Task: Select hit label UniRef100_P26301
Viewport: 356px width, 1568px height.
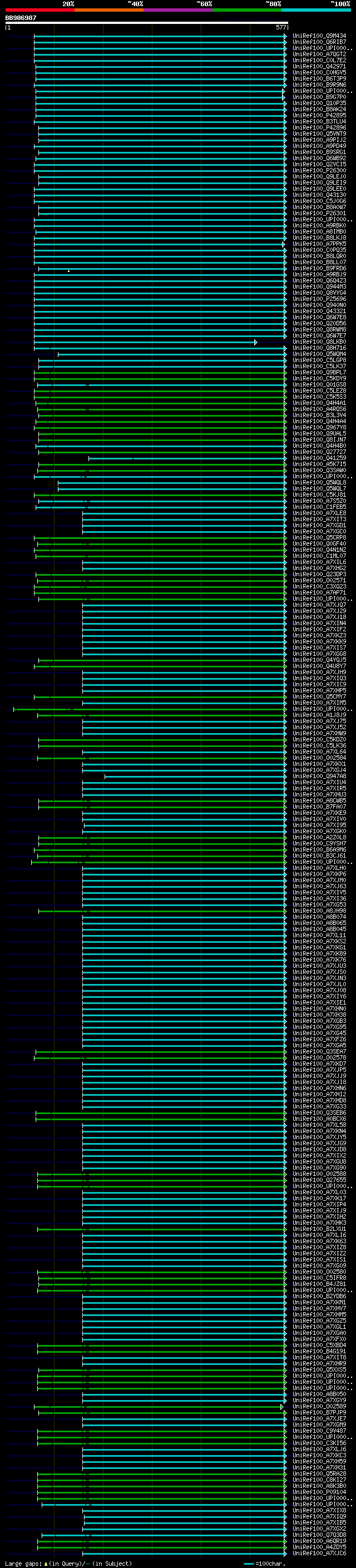Action: pyautogui.click(x=319, y=213)
